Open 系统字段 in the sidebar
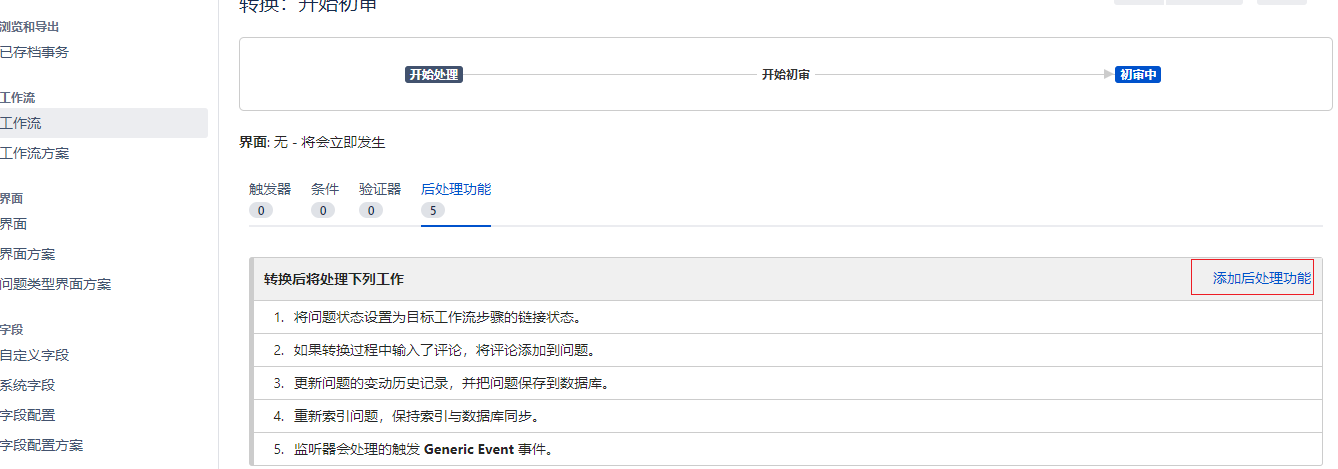Image resolution: width=1338 pixels, height=469 pixels. 28,385
